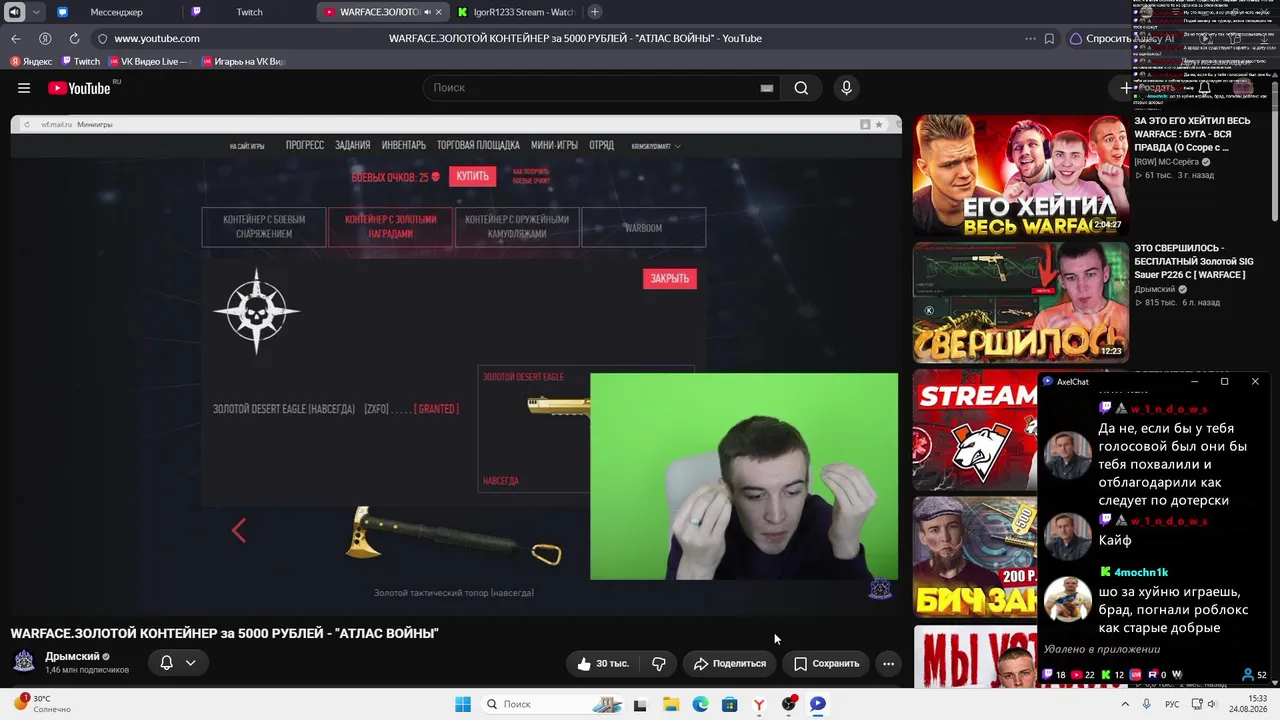Screen dimensions: 1280x720
Task: Open the Игарью на VK Видео bookmark
Action: tap(243, 61)
